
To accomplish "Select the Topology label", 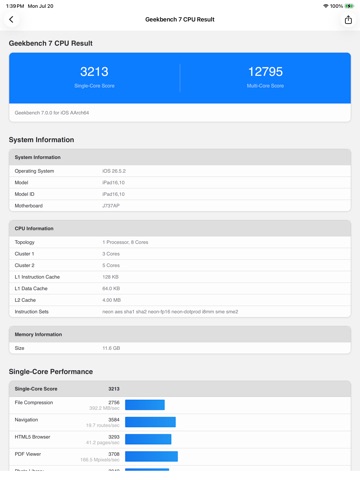I will pyautogui.click(x=25, y=242).
